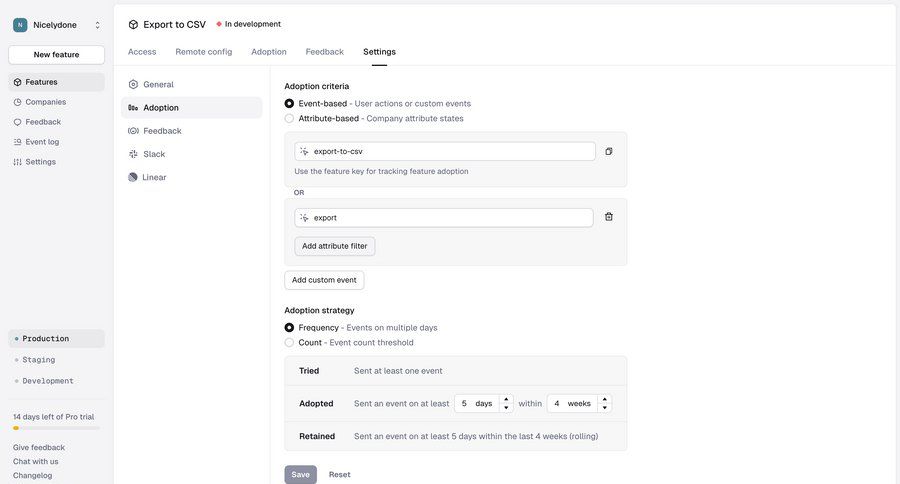The height and width of the screenshot is (484, 900).
Task: Decrease the days stepper value
Action: 506,408
